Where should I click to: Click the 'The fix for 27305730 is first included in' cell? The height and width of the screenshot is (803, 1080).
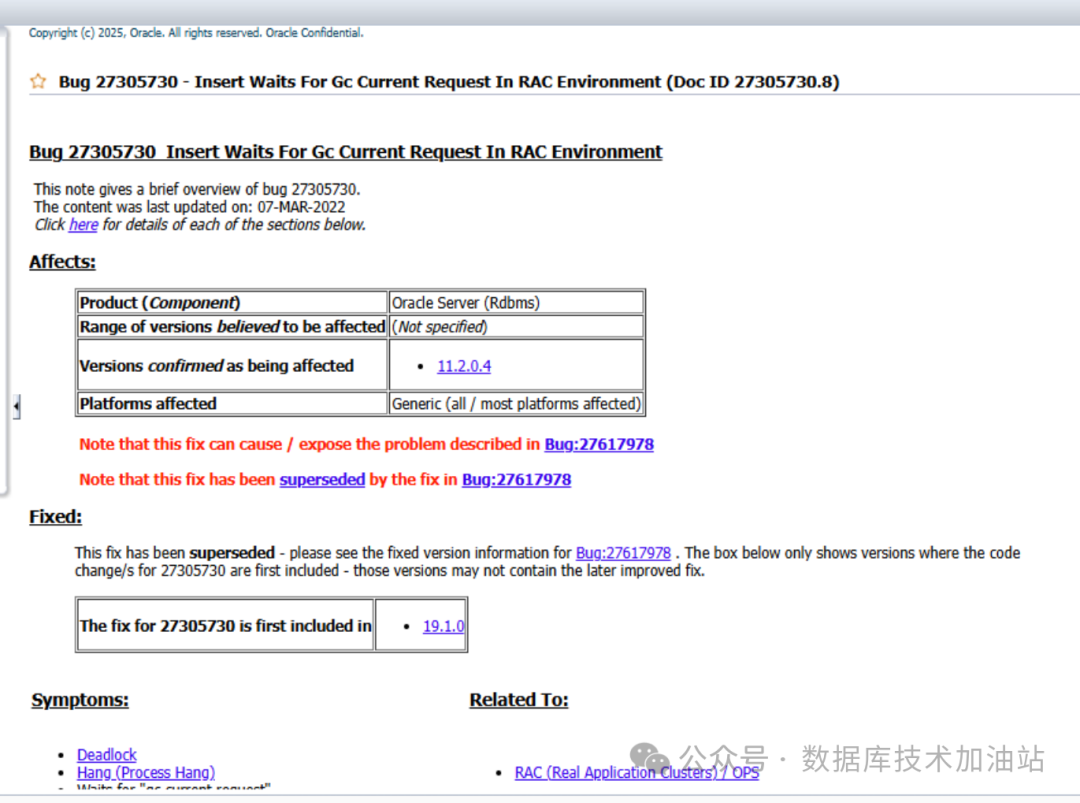pos(225,625)
